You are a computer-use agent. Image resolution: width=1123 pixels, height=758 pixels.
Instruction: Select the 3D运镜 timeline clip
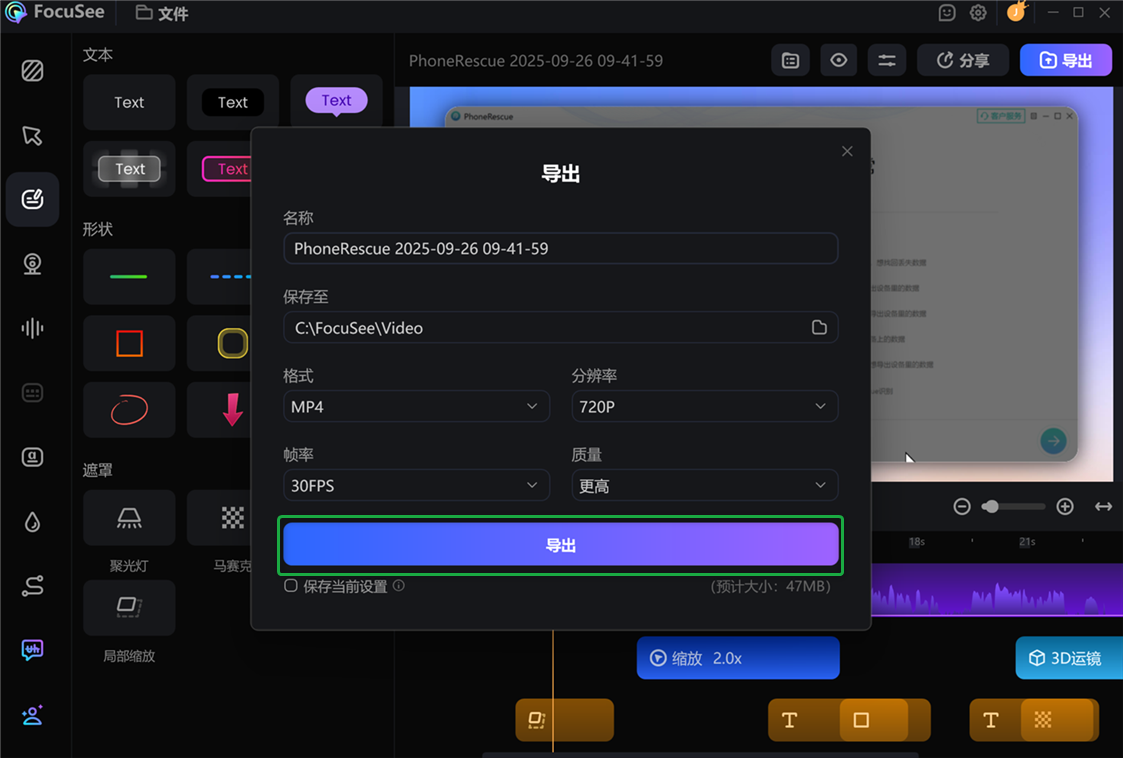[x=1069, y=658]
